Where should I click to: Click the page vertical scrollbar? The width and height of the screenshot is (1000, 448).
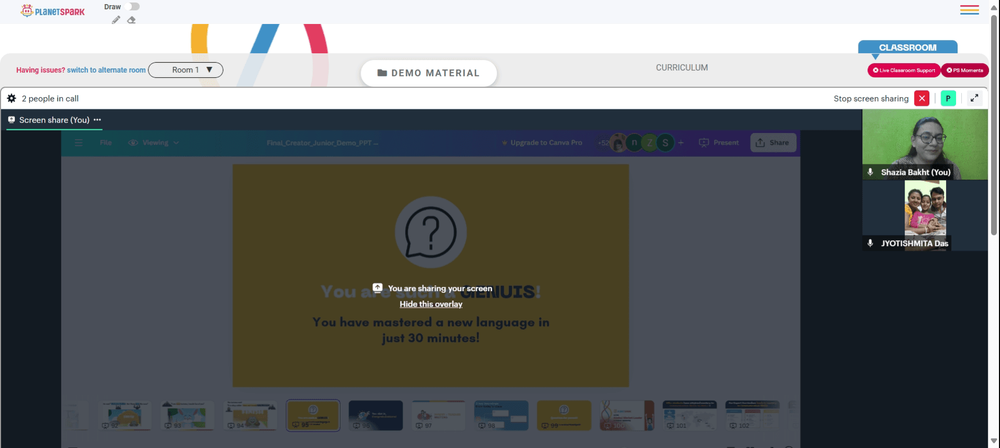pyautogui.click(x=995, y=124)
